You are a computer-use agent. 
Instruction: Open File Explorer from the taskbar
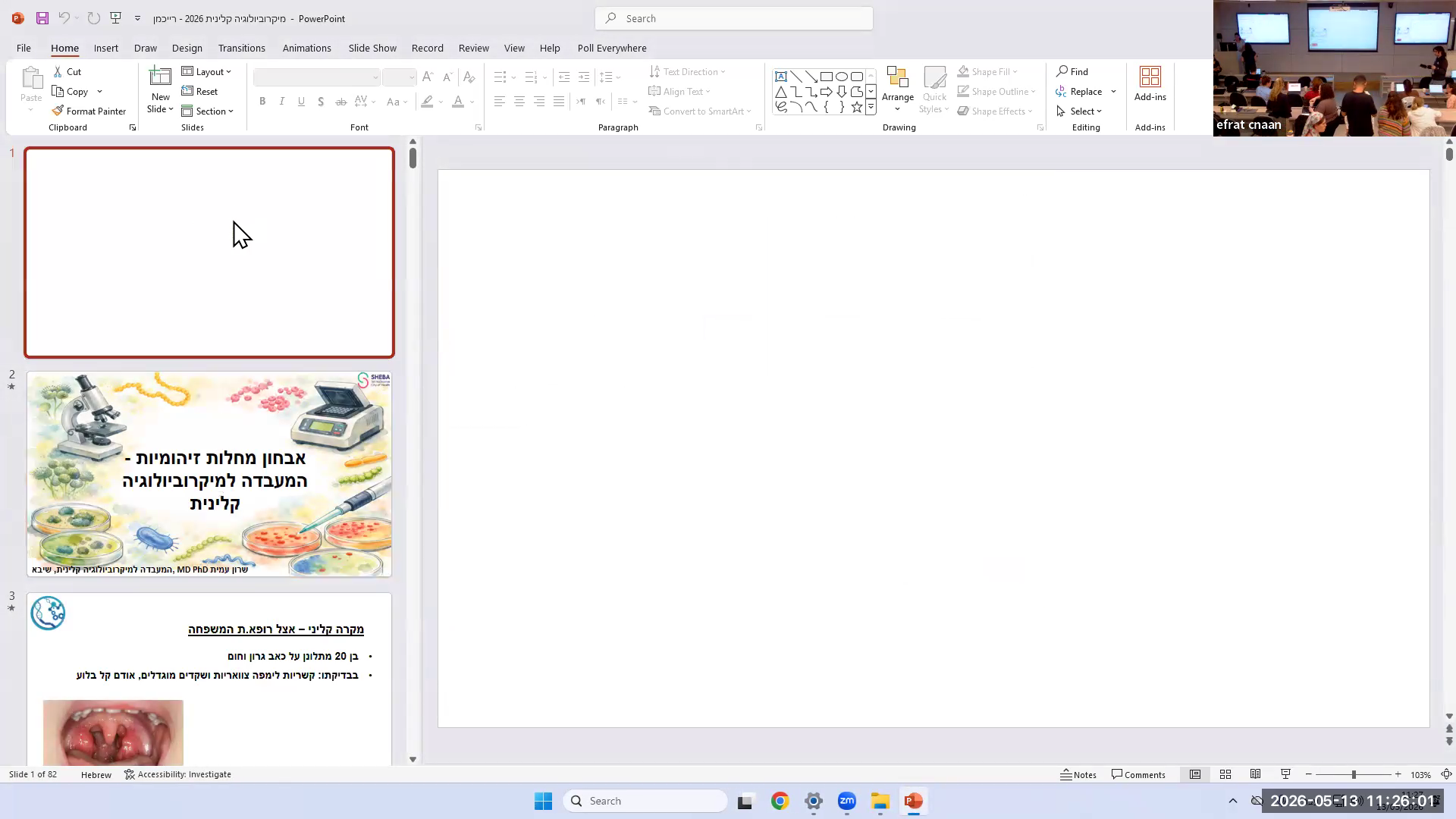[880, 801]
